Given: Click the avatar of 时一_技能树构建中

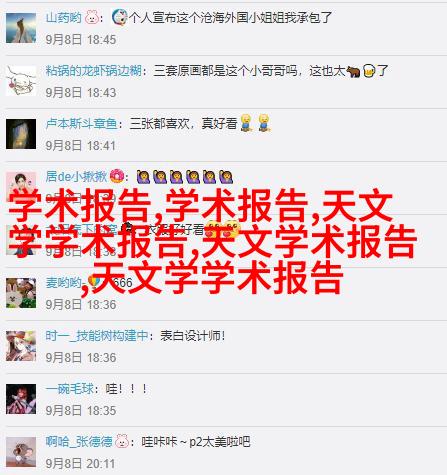Looking at the screenshot, I should click(21, 346).
